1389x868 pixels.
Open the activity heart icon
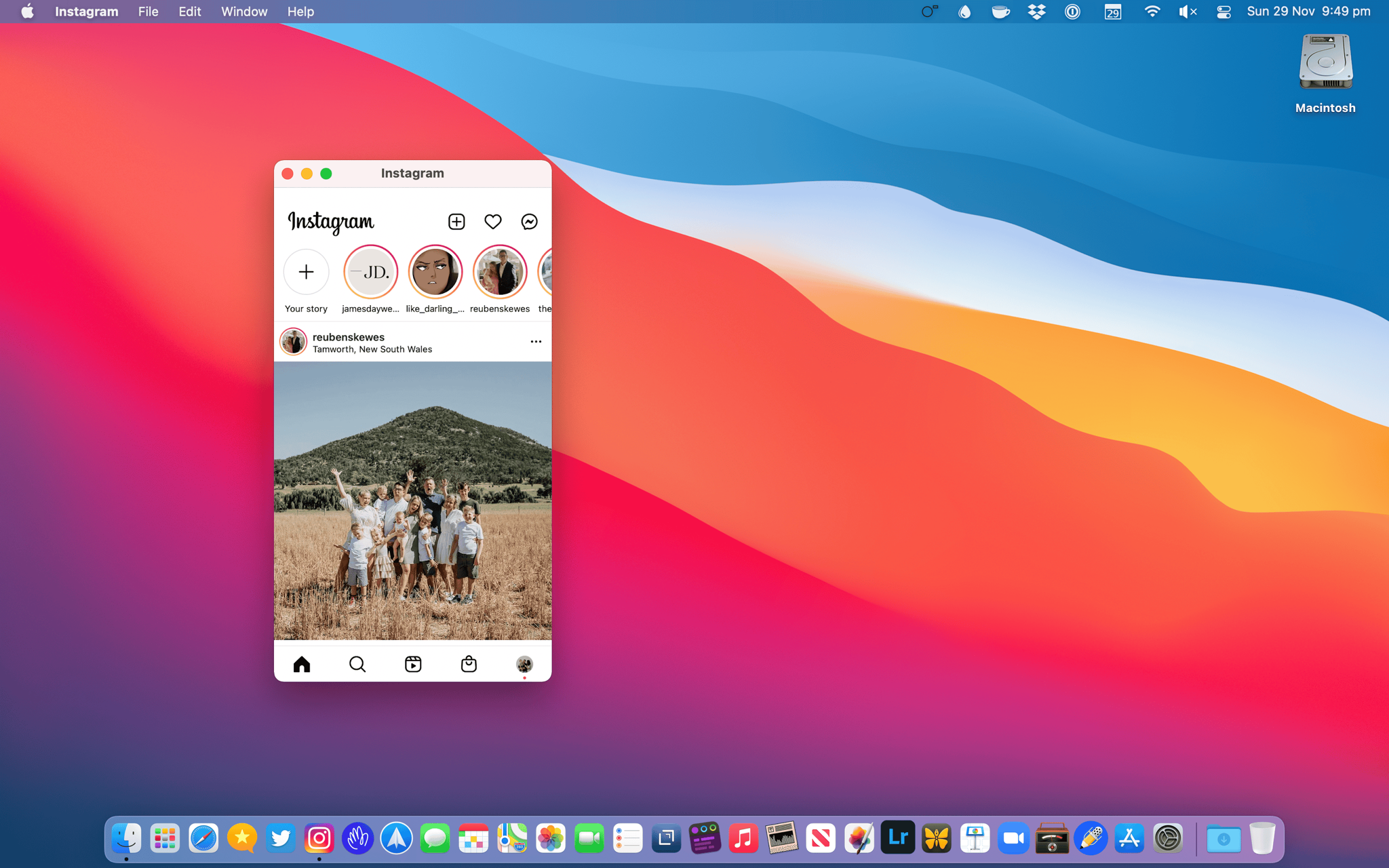(x=493, y=222)
